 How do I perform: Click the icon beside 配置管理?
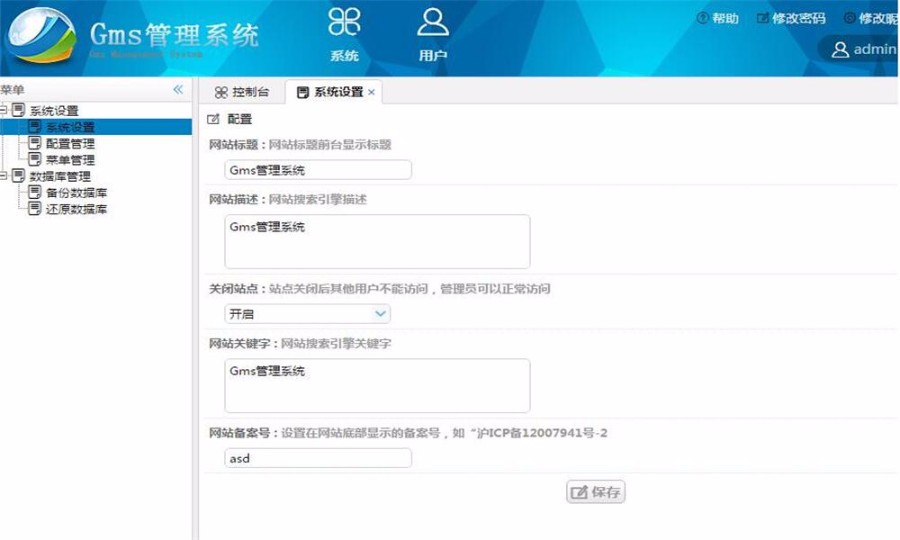[x=34, y=143]
